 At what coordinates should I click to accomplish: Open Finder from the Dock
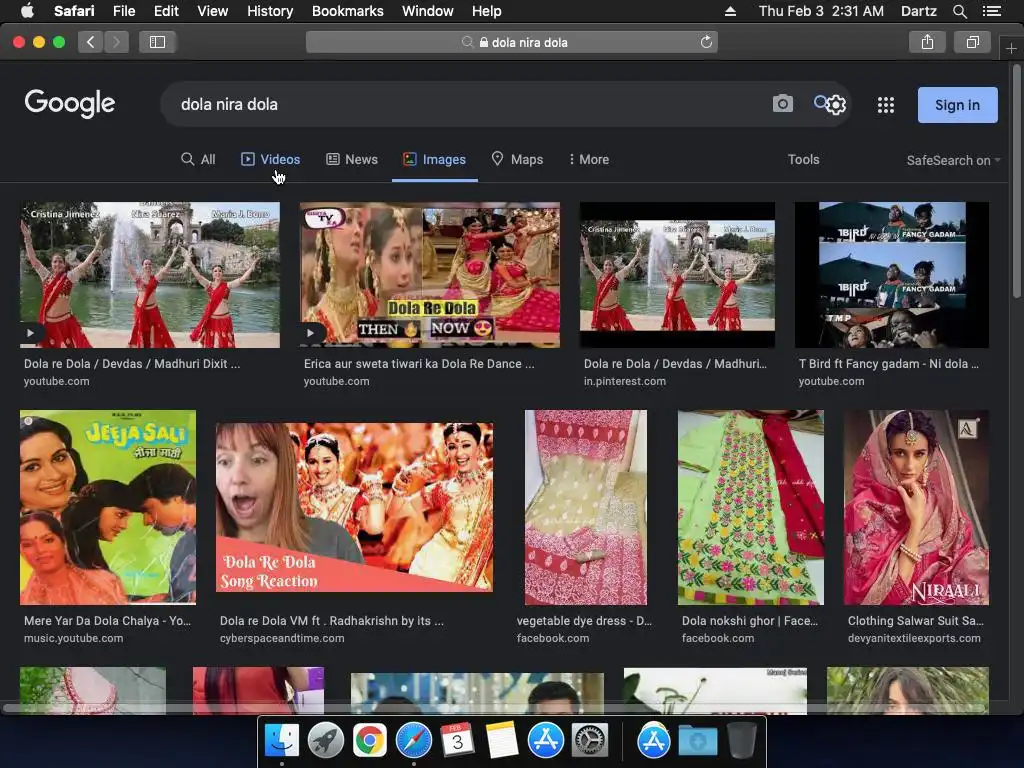coord(282,740)
